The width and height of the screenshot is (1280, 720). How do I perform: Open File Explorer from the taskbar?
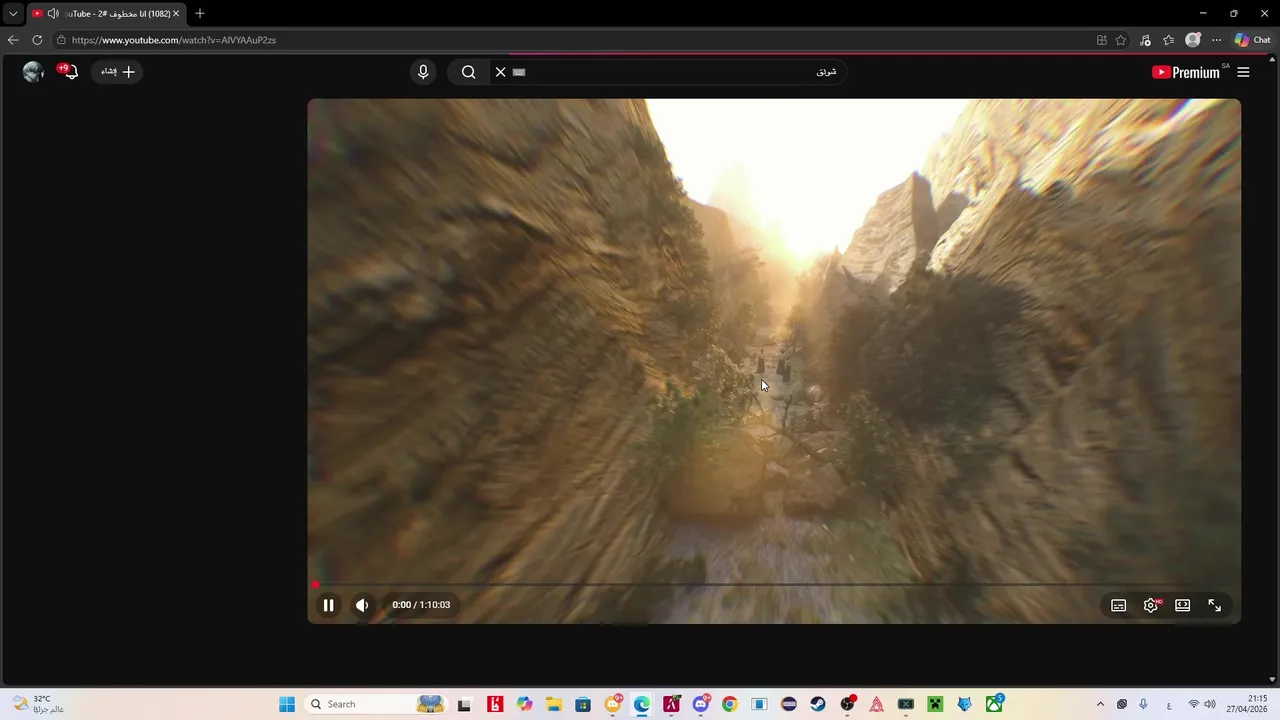pos(554,704)
